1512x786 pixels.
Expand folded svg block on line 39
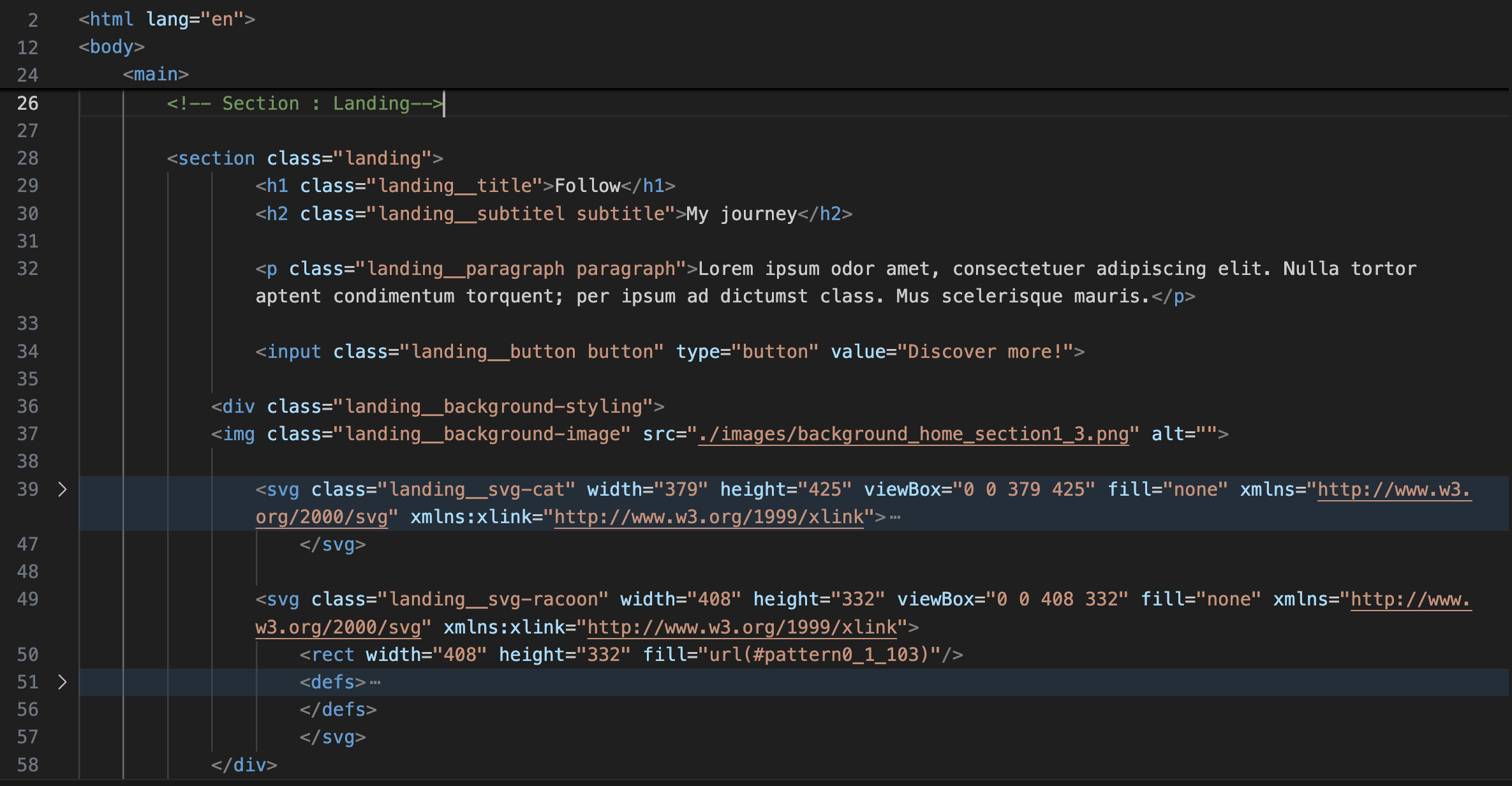tap(62, 489)
